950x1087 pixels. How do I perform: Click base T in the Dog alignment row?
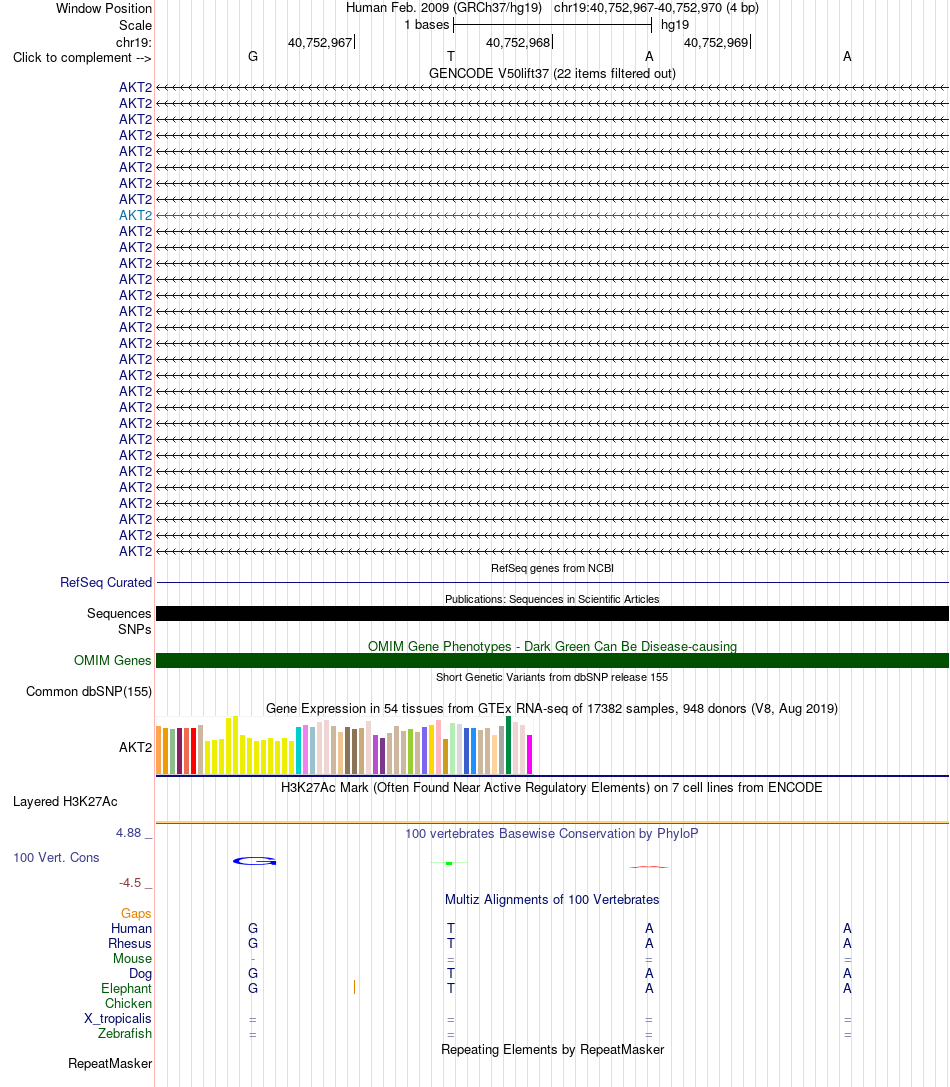[x=451, y=973]
